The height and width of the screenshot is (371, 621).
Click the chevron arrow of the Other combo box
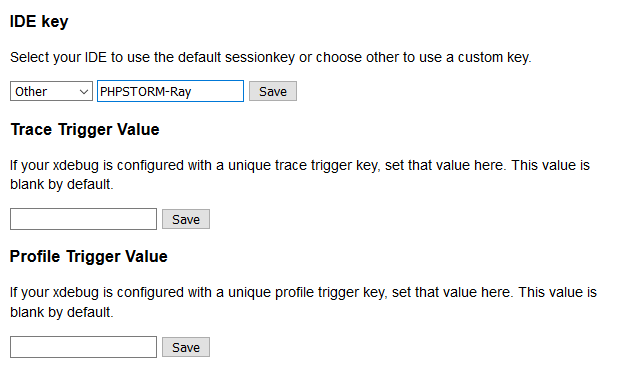click(x=84, y=92)
